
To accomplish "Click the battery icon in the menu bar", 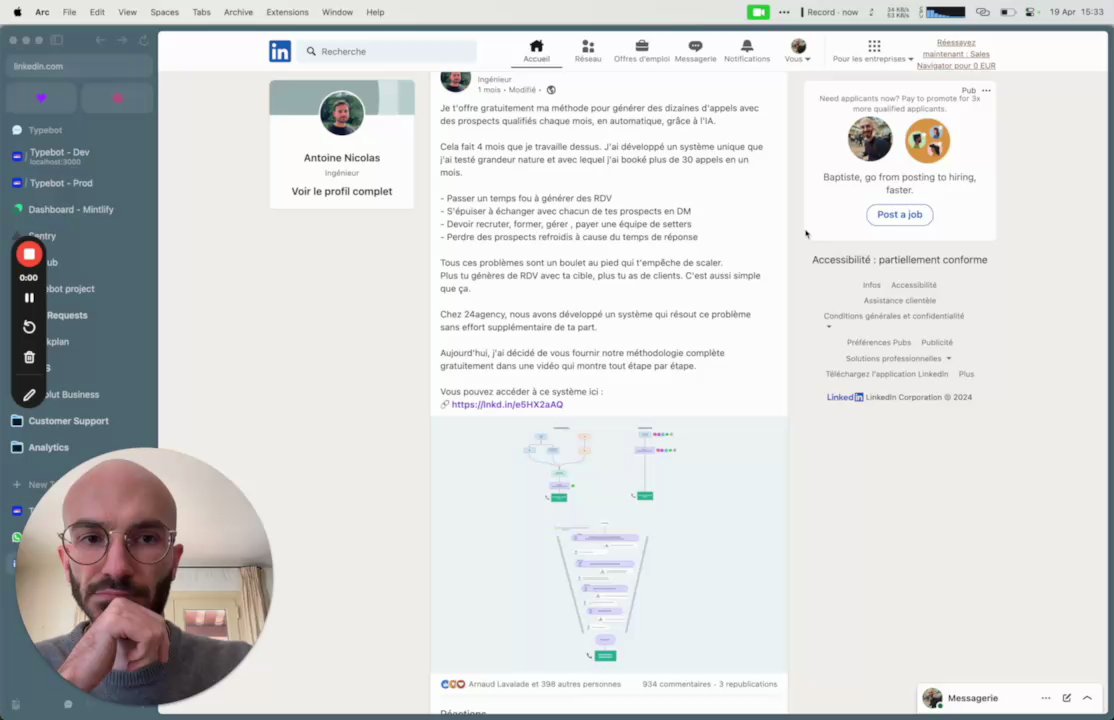I will click(1007, 12).
